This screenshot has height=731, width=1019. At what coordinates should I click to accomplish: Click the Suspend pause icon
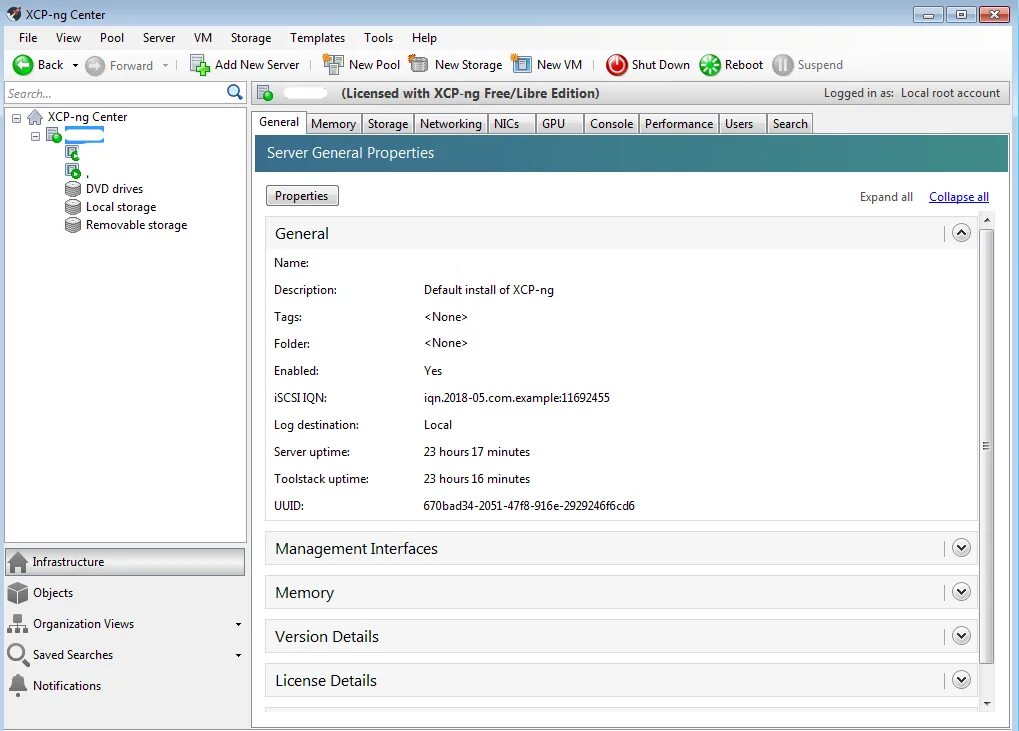[x=782, y=65]
